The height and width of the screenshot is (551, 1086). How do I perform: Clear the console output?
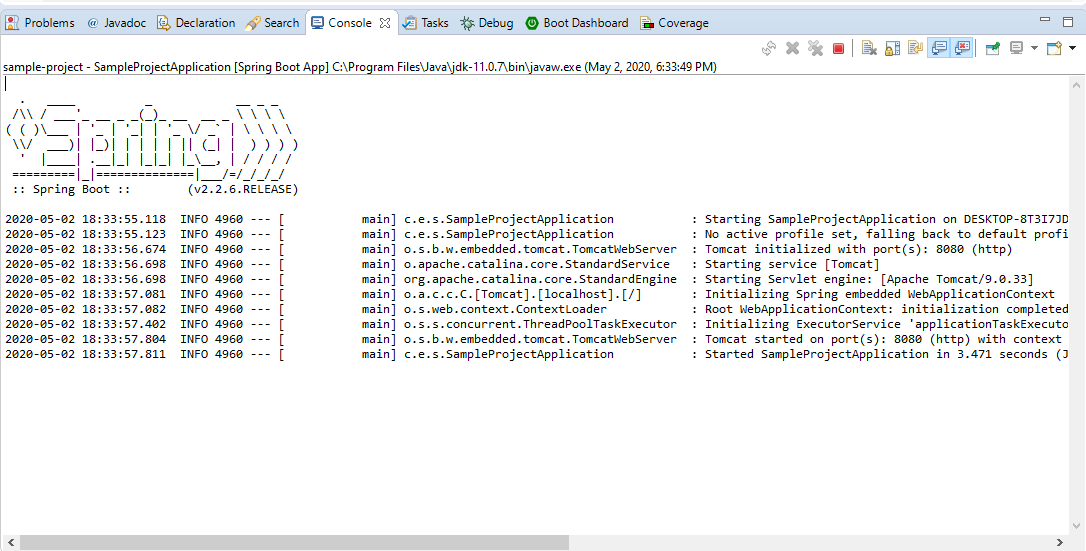click(x=869, y=48)
